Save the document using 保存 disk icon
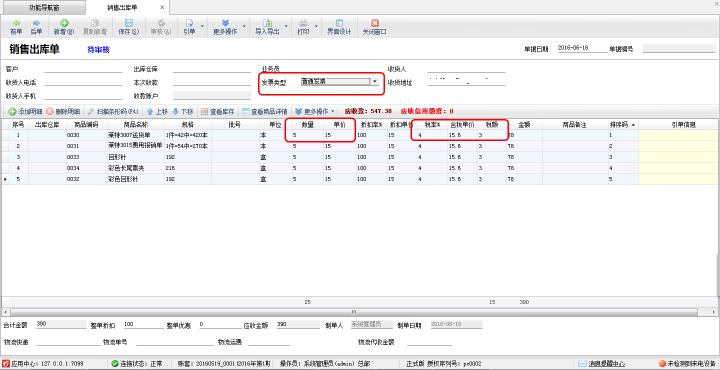720x370 pixels. [x=129, y=27]
